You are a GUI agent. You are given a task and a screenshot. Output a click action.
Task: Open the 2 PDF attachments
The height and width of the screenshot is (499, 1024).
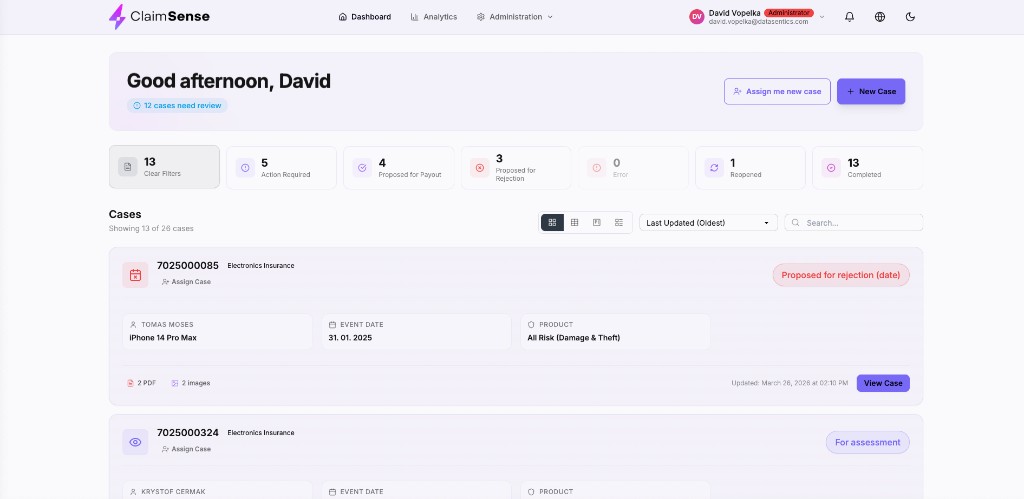(x=142, y=383)
